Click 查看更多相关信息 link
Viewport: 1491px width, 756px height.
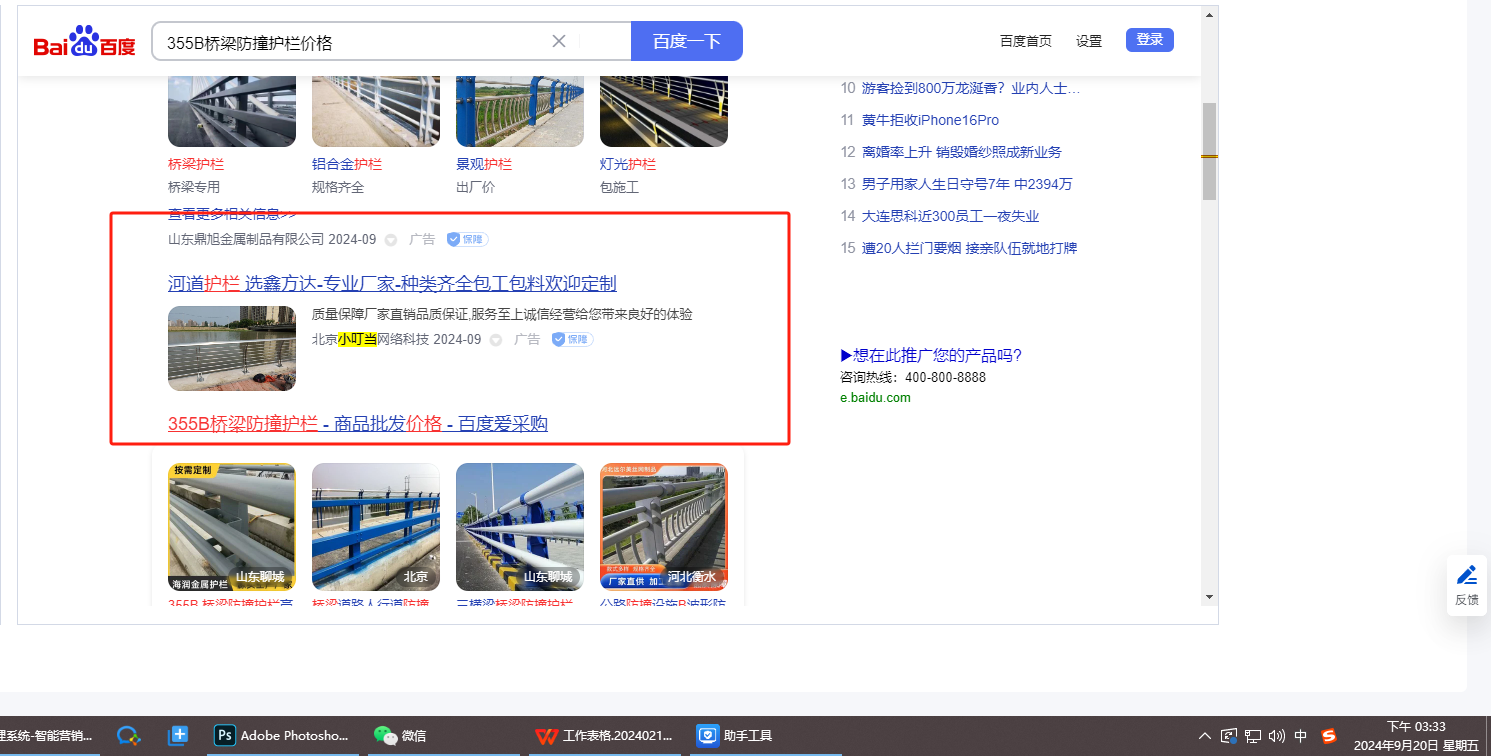pyautogui.click(x=232, y=214)
